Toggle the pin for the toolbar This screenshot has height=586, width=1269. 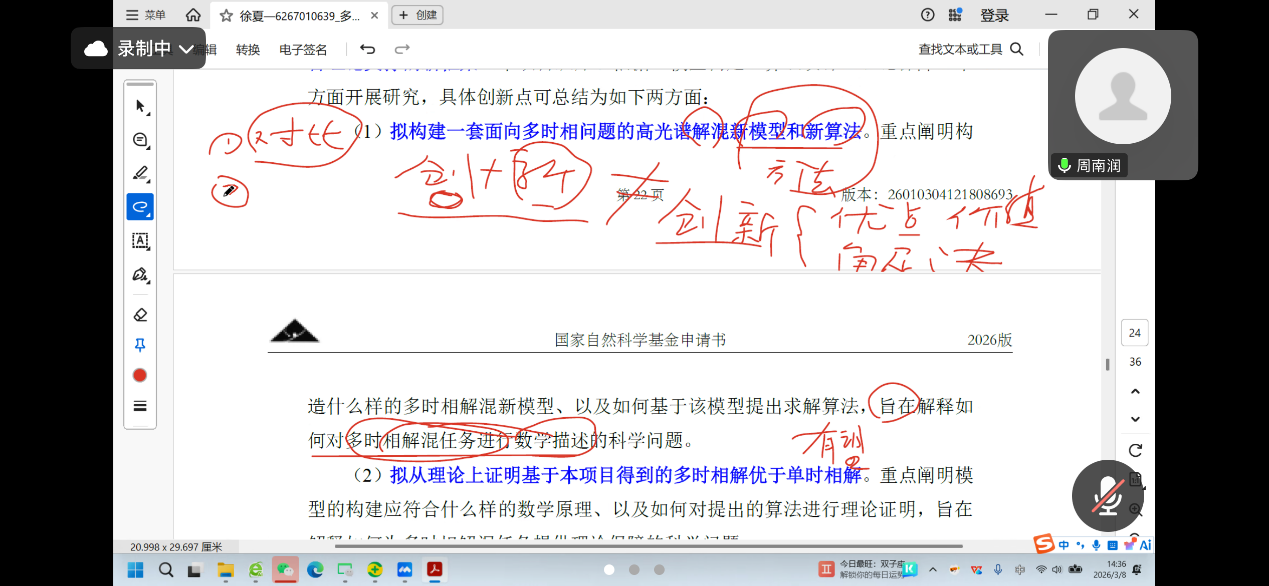(140, 345)
